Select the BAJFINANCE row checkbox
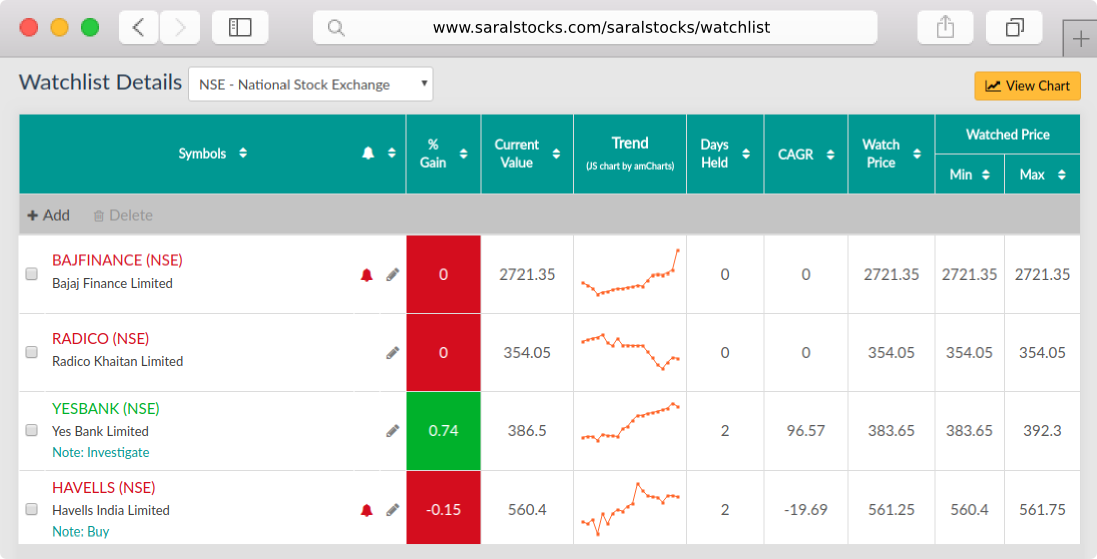This screenshot has height=559, width=1097. (31, 274)
